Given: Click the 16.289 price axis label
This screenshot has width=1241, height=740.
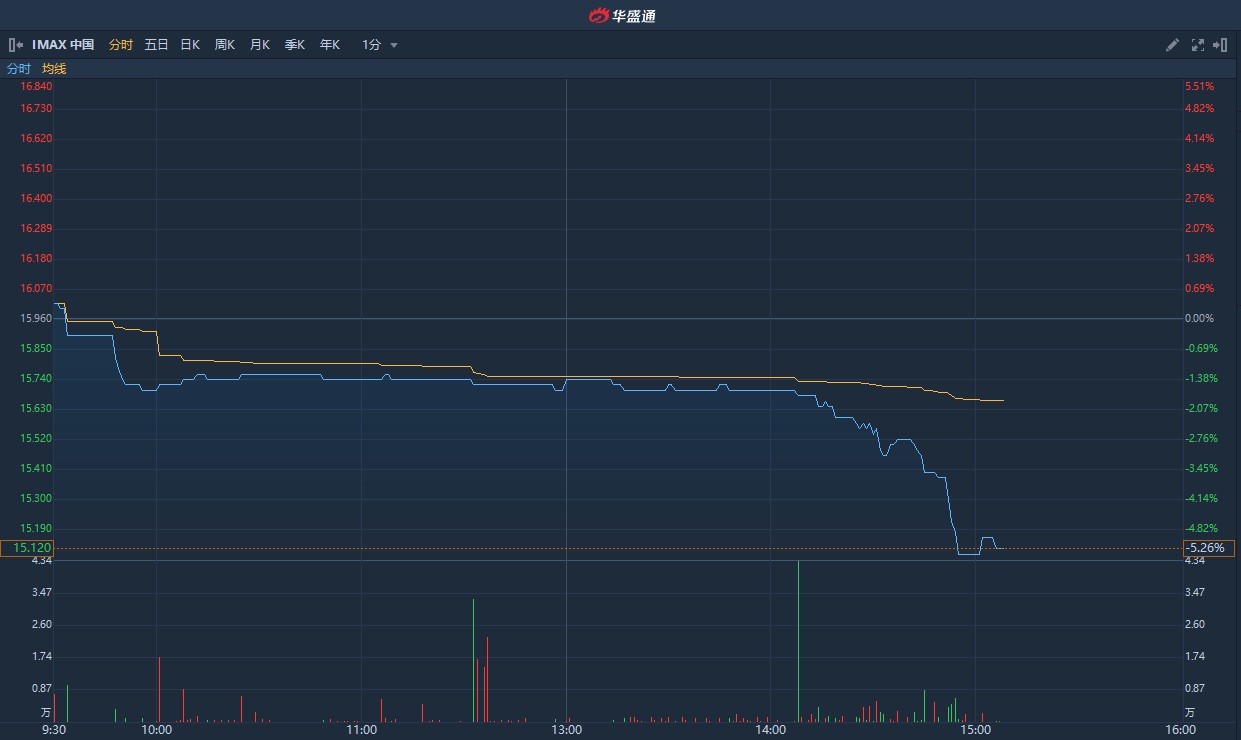Looking at the screenshot, I should click(36, 228).
